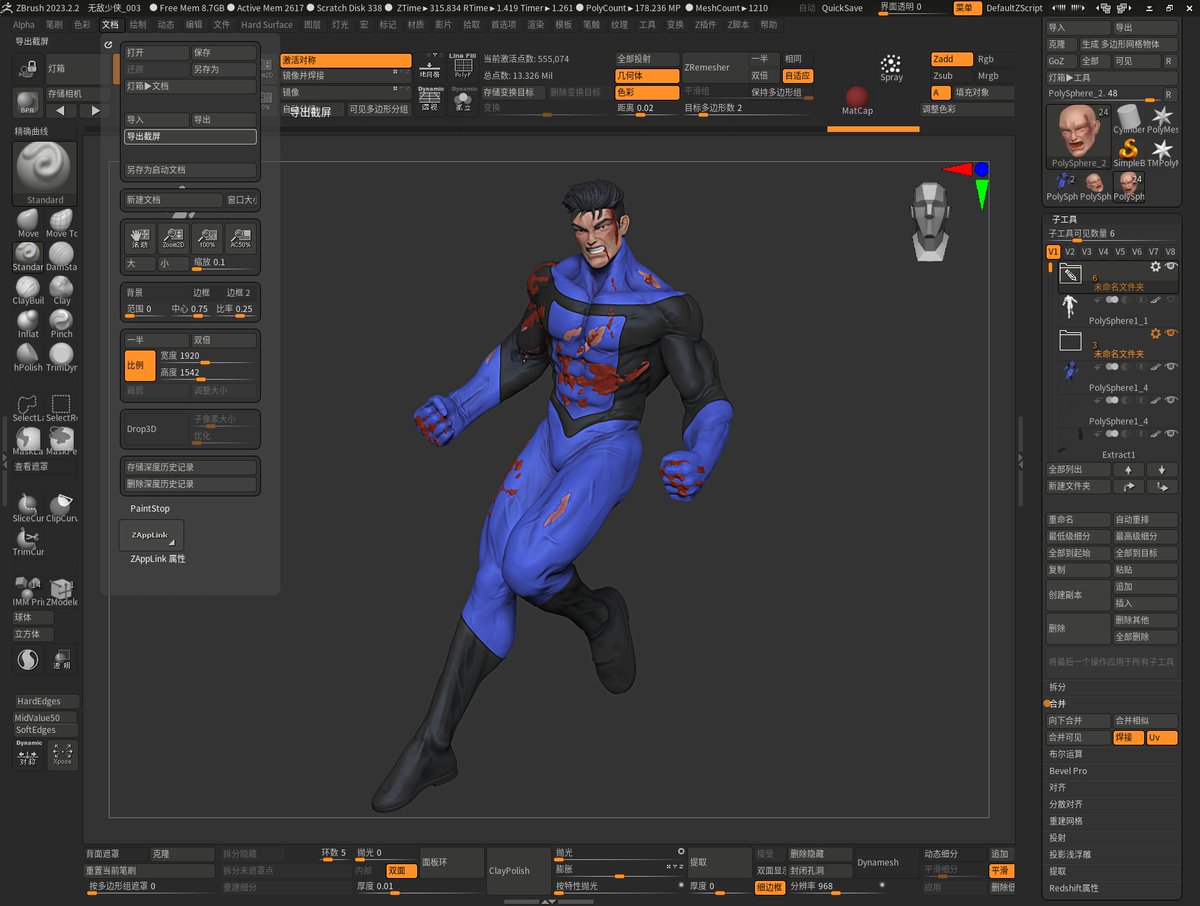Select the Clay brush
This screenshot has height=906, width=1200.
61,290
